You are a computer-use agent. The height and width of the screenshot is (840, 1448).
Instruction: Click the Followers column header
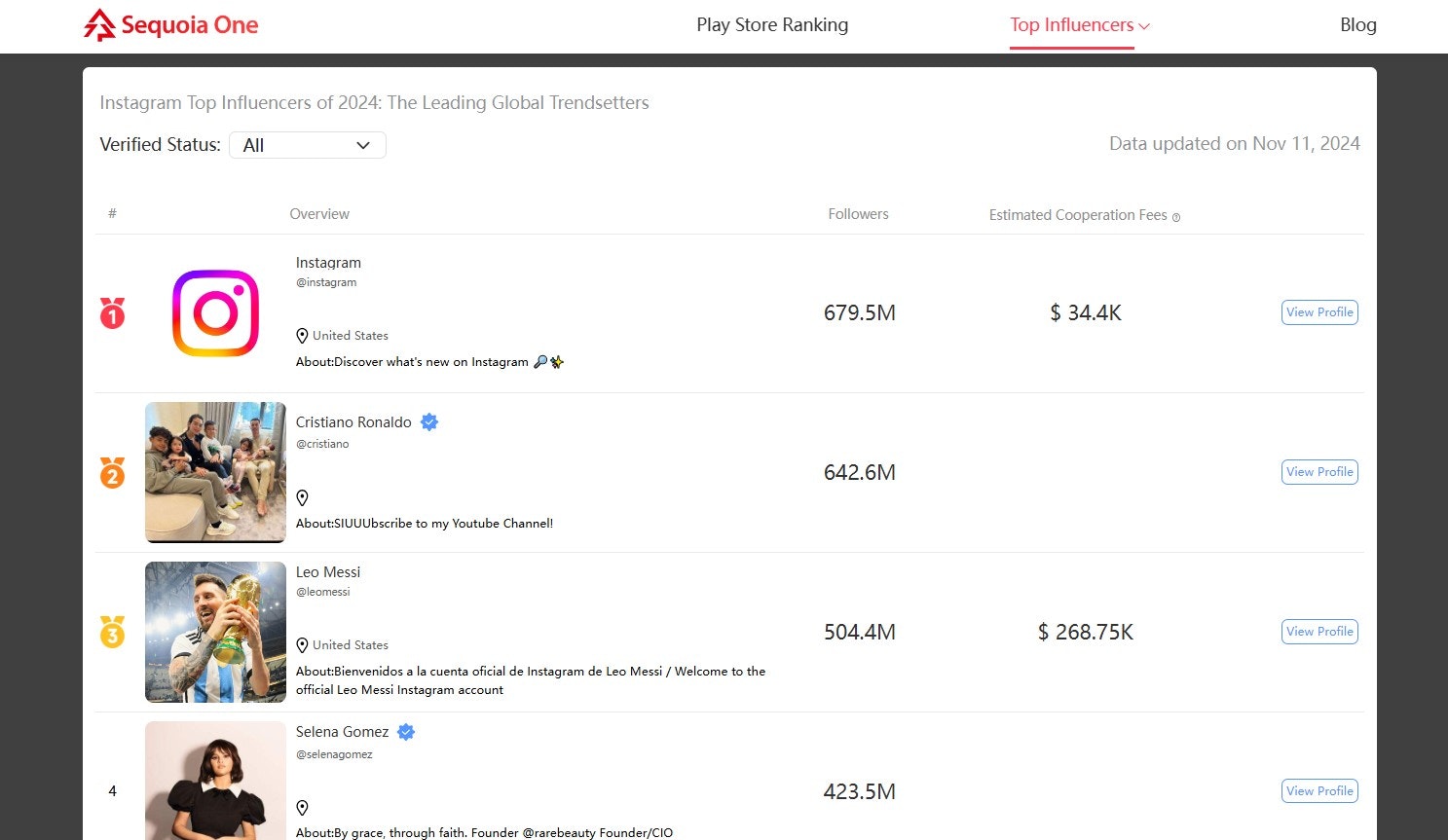[858, 214]
